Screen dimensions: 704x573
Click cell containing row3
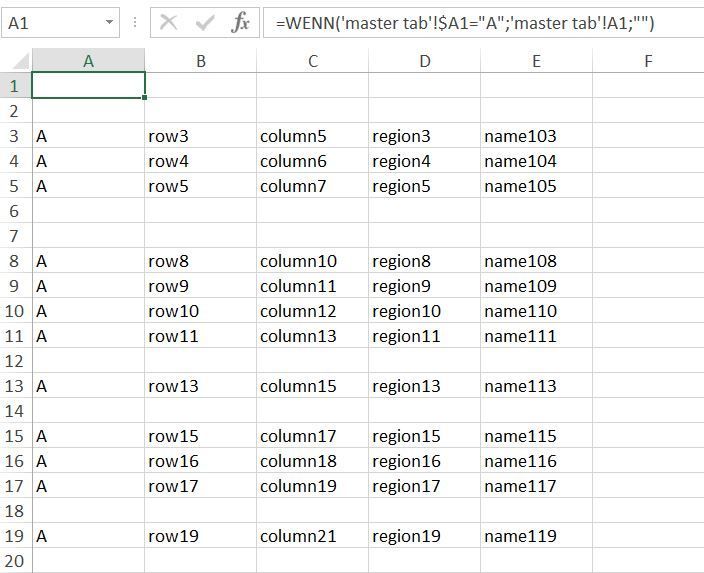pos(201,136)
